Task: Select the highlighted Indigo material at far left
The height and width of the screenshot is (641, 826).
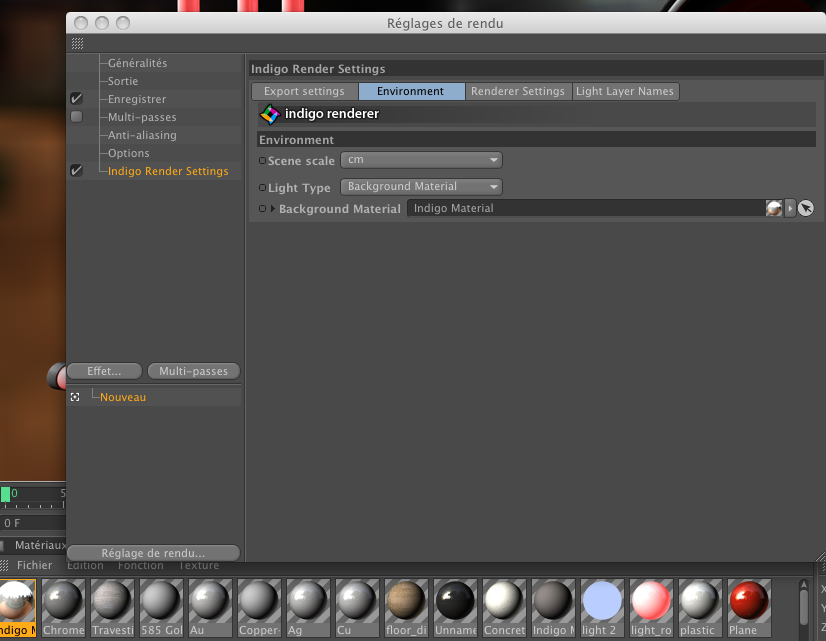Action: click(17, 608)
